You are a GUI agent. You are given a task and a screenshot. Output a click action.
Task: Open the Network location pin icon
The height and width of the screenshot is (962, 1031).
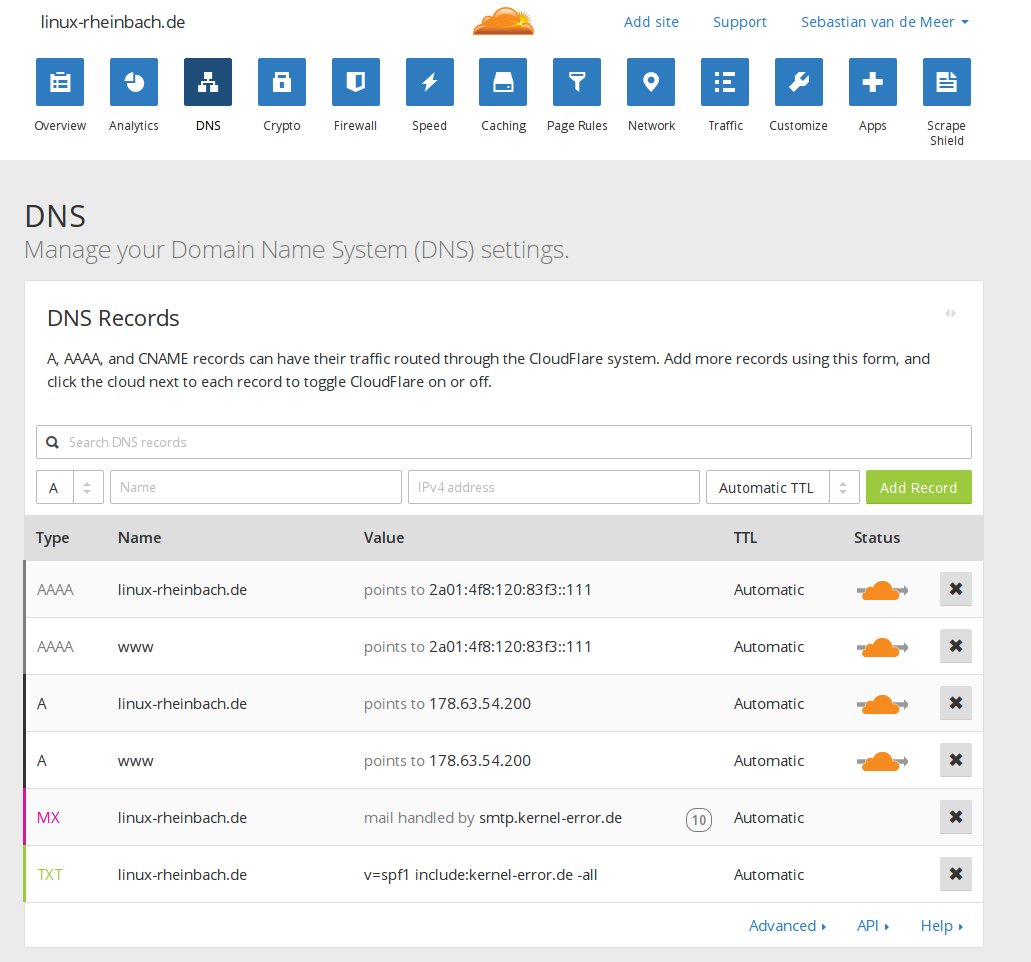click(651, 82)
